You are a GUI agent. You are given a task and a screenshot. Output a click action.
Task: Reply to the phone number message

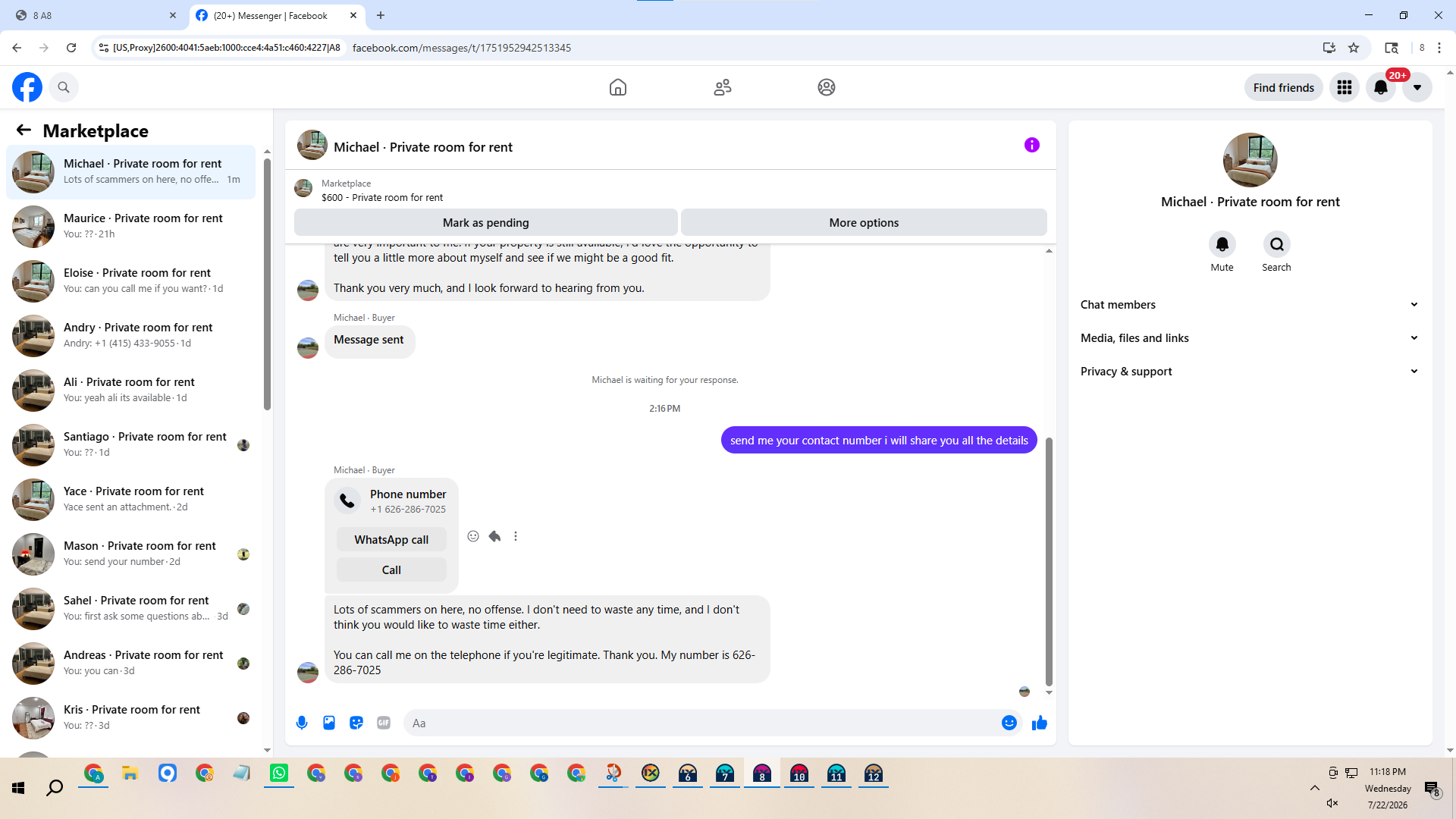pos(494,536)
